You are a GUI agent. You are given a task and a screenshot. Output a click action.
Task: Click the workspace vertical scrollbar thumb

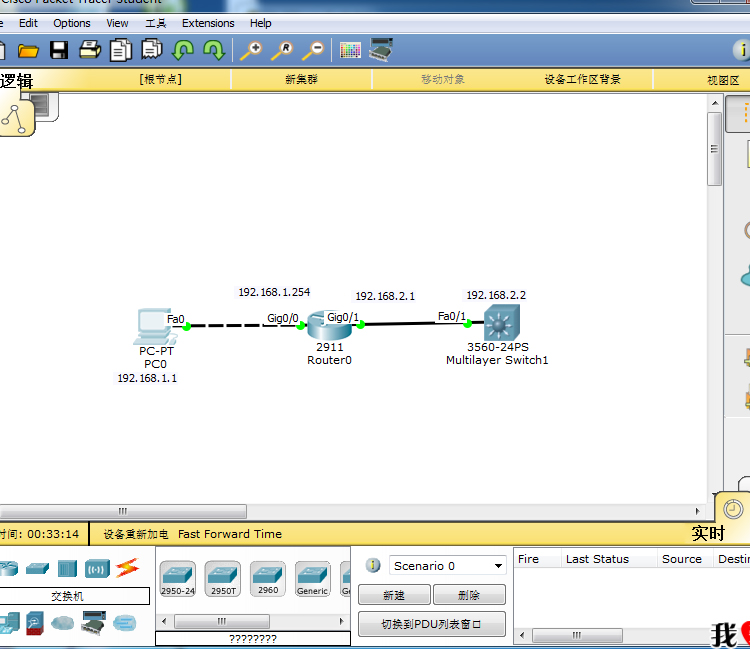click(x=715, y=149)
